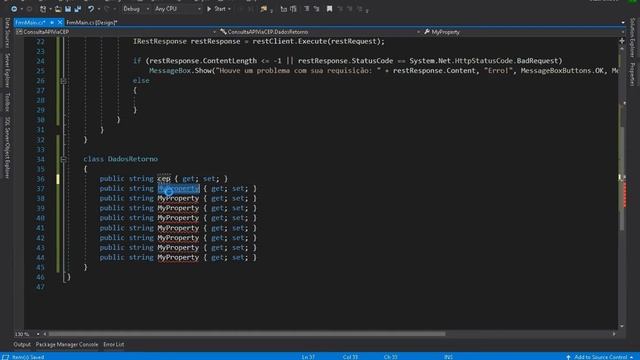This screenshot has height=360, width=640.
Task: Close the FrmMain.cs* tab
Action: (60, 22)
